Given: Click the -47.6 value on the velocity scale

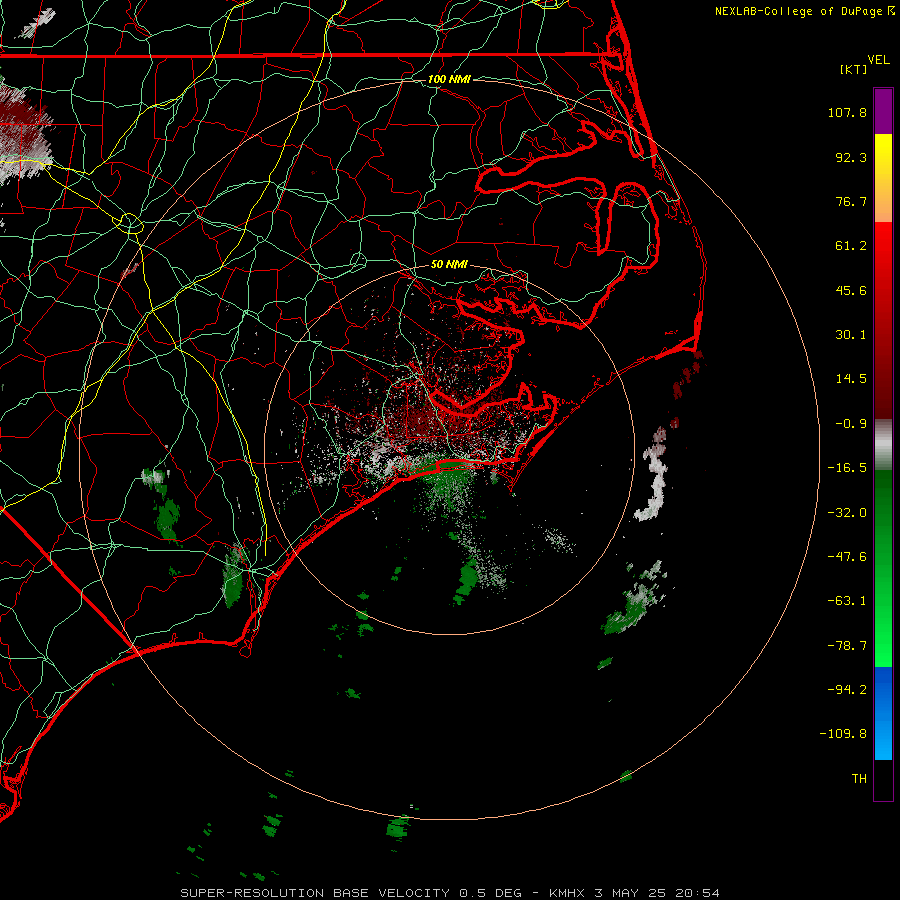Looking at the screenshot, I should [x=847, y=557].
